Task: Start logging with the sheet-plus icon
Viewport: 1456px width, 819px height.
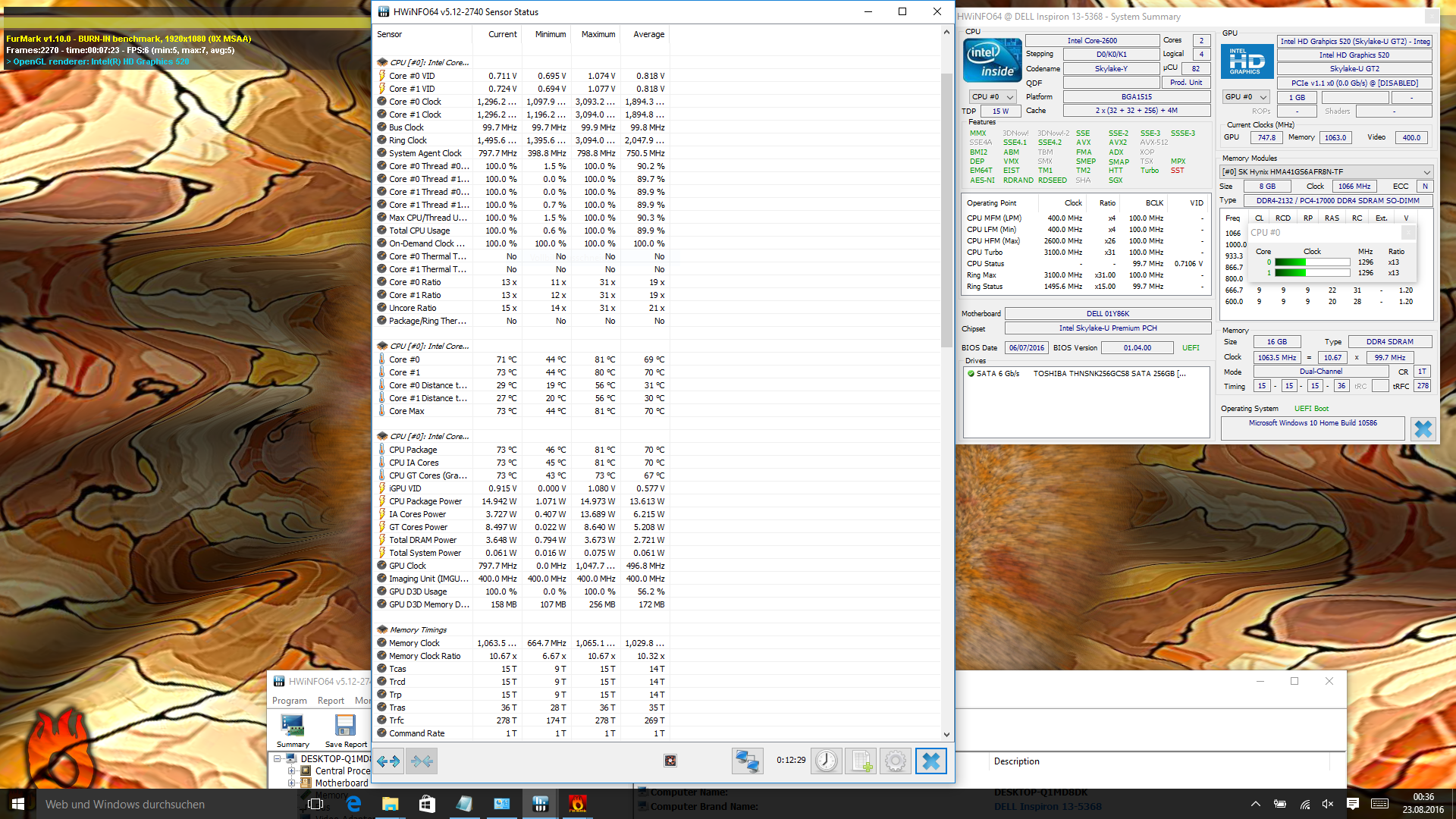Action: point(861,761)
